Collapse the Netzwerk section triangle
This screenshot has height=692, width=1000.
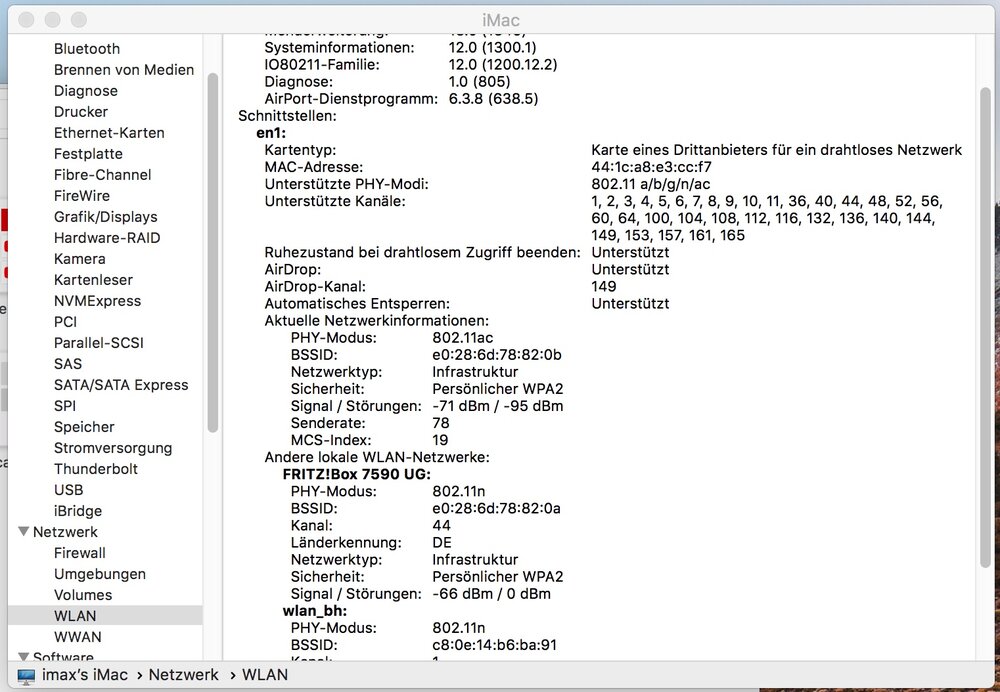(24, 532)
